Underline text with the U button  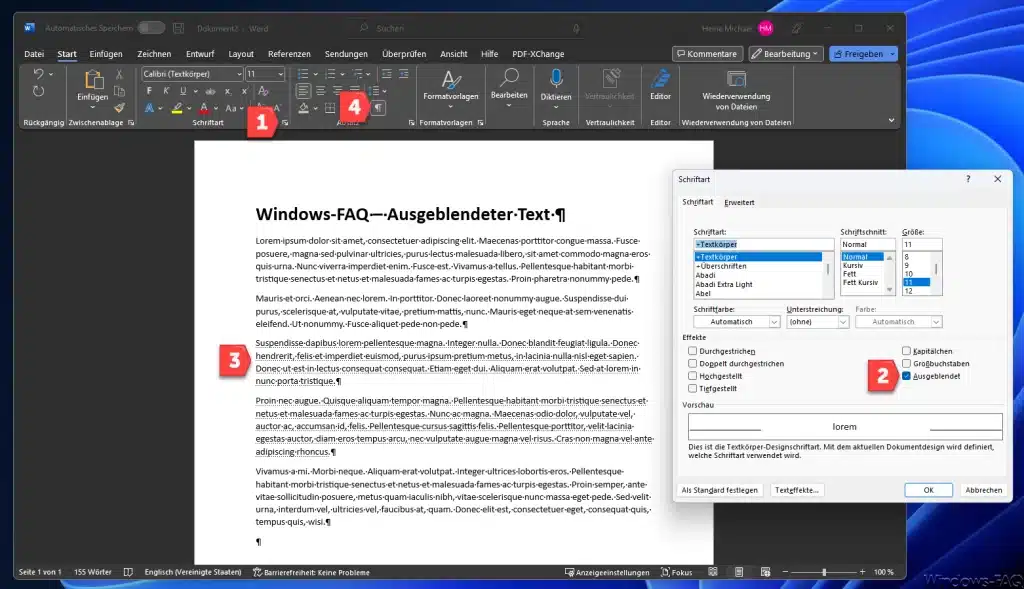point(183,91)
